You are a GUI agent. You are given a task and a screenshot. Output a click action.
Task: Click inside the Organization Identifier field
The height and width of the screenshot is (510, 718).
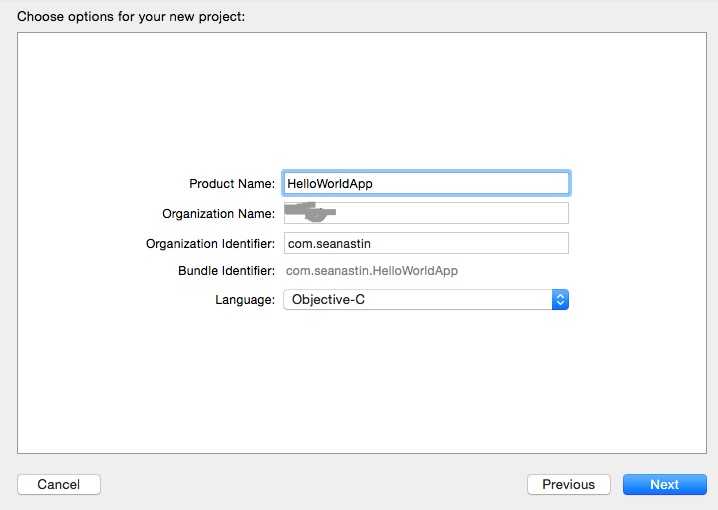(x=426, y=243)
